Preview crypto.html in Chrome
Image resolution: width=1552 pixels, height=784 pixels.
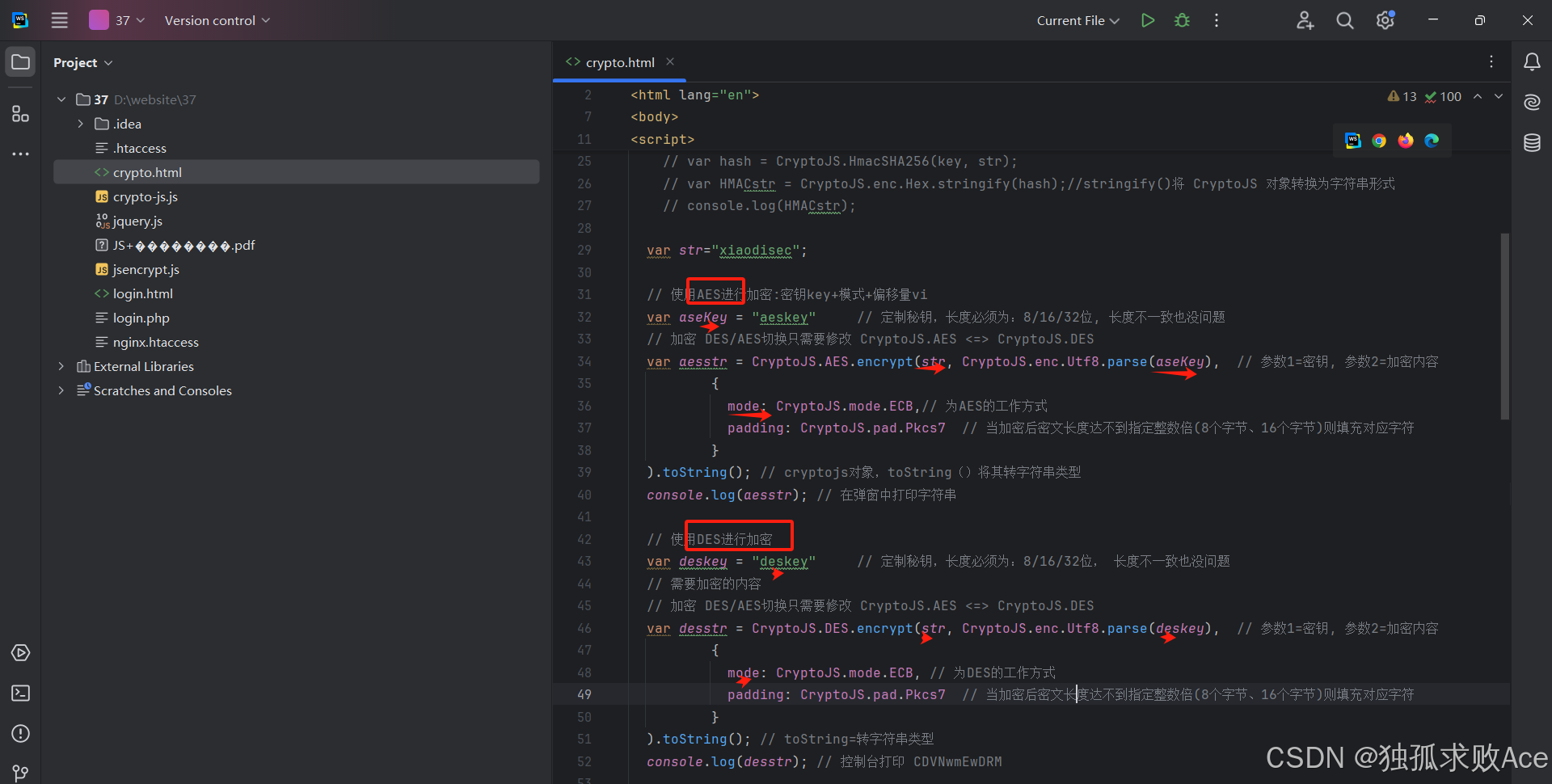[x=1379, y=141]
